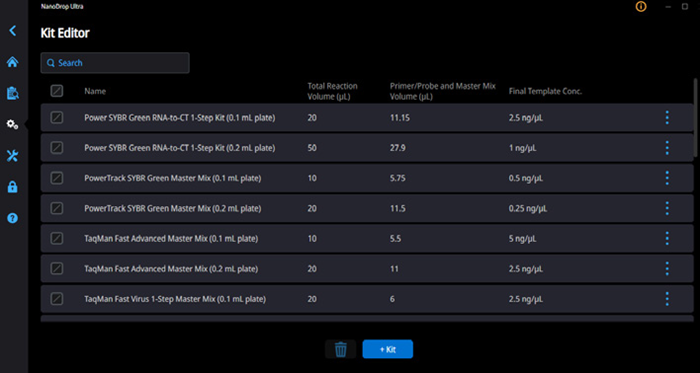Viewport: 700px width, 373px height.
Task: Open the wrench and screwdriver tools icon
Action: tap(12, 156)
